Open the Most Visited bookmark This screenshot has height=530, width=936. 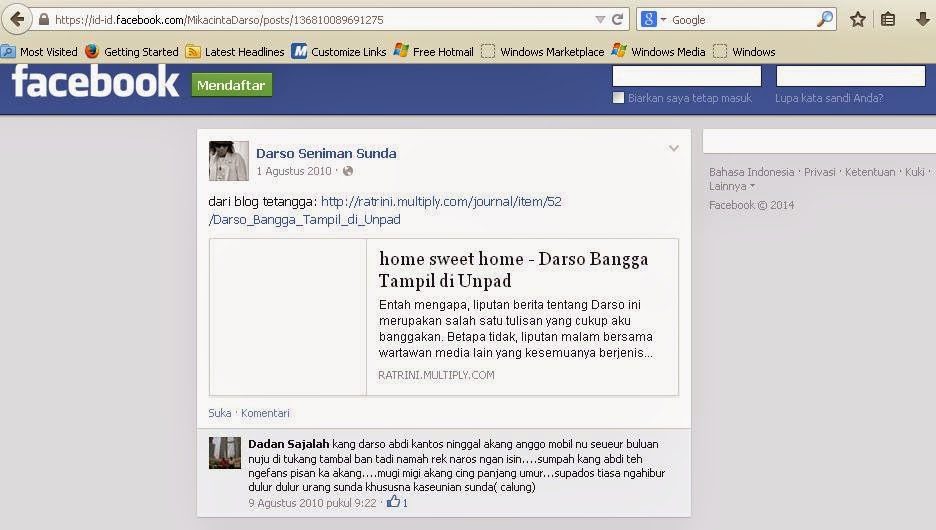39,52
